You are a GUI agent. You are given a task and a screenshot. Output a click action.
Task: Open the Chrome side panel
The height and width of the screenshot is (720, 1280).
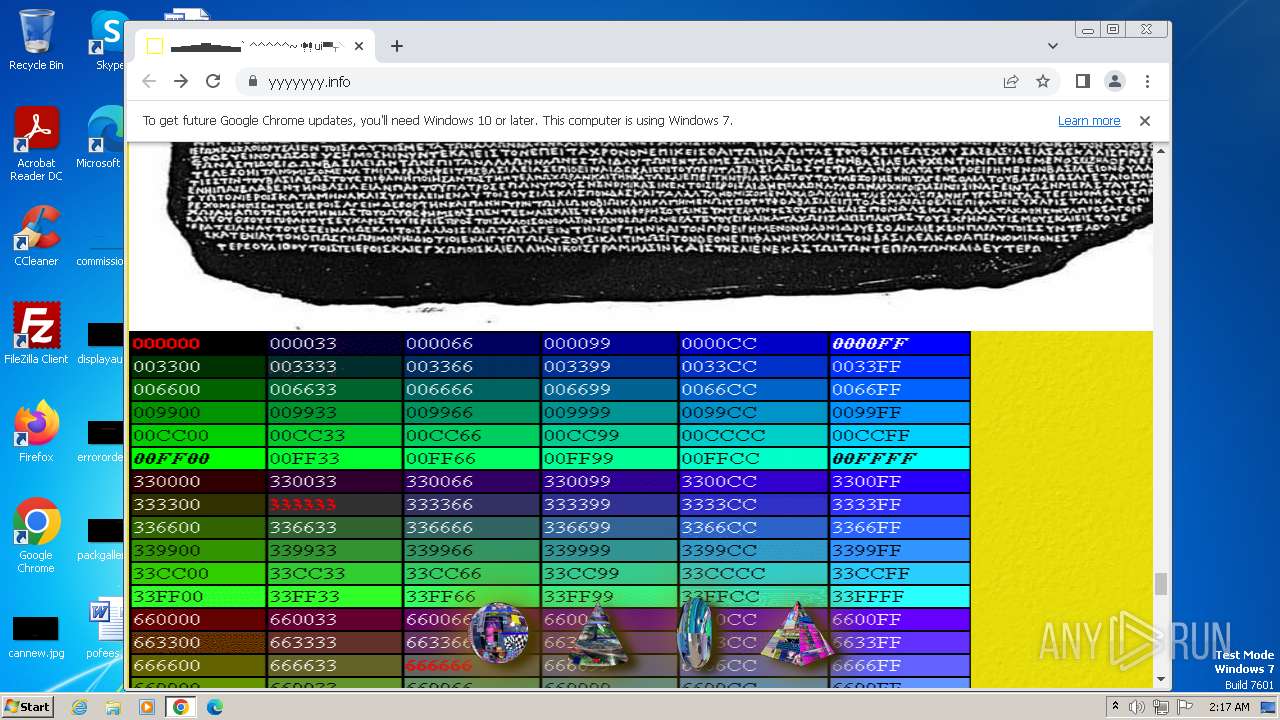click(1083, 82)
